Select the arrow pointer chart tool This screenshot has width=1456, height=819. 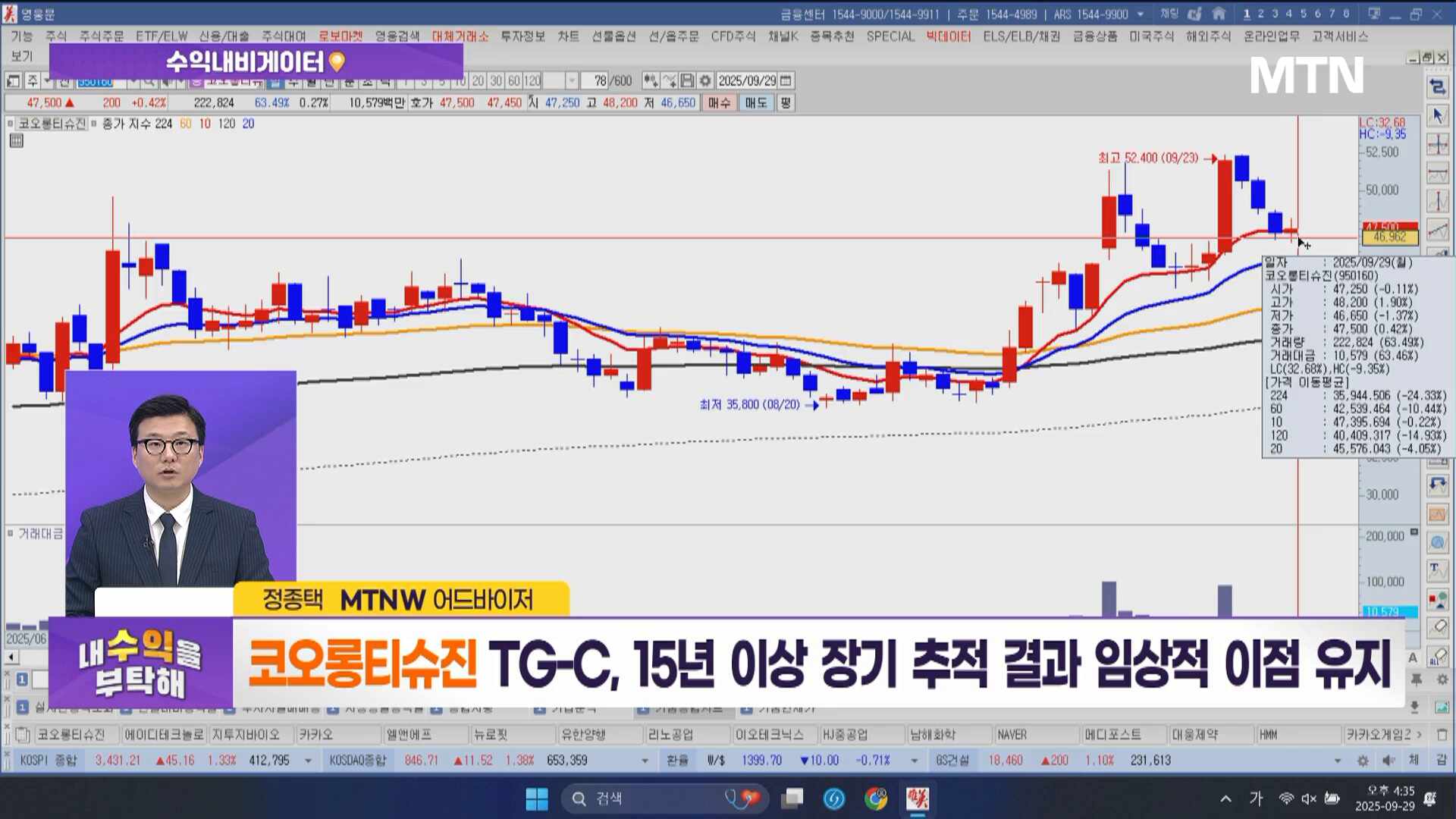point(1438,116)
